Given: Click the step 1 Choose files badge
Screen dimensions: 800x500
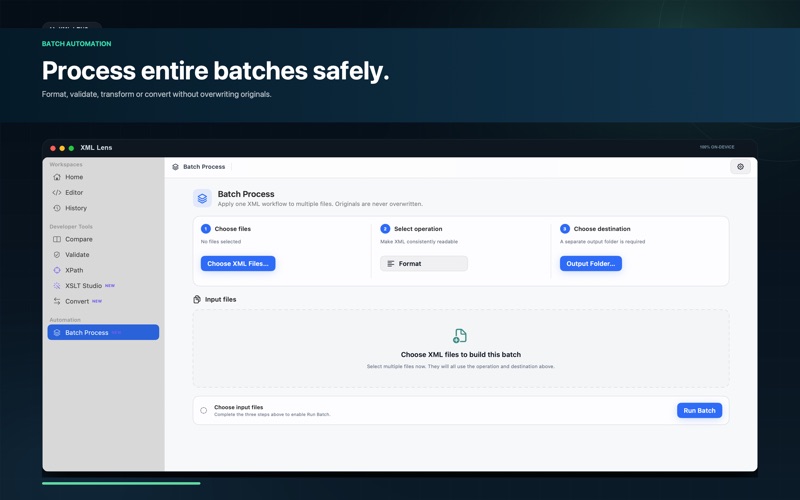Looking at the screenshot, I should pyautogui.click(x=206, y=229).
